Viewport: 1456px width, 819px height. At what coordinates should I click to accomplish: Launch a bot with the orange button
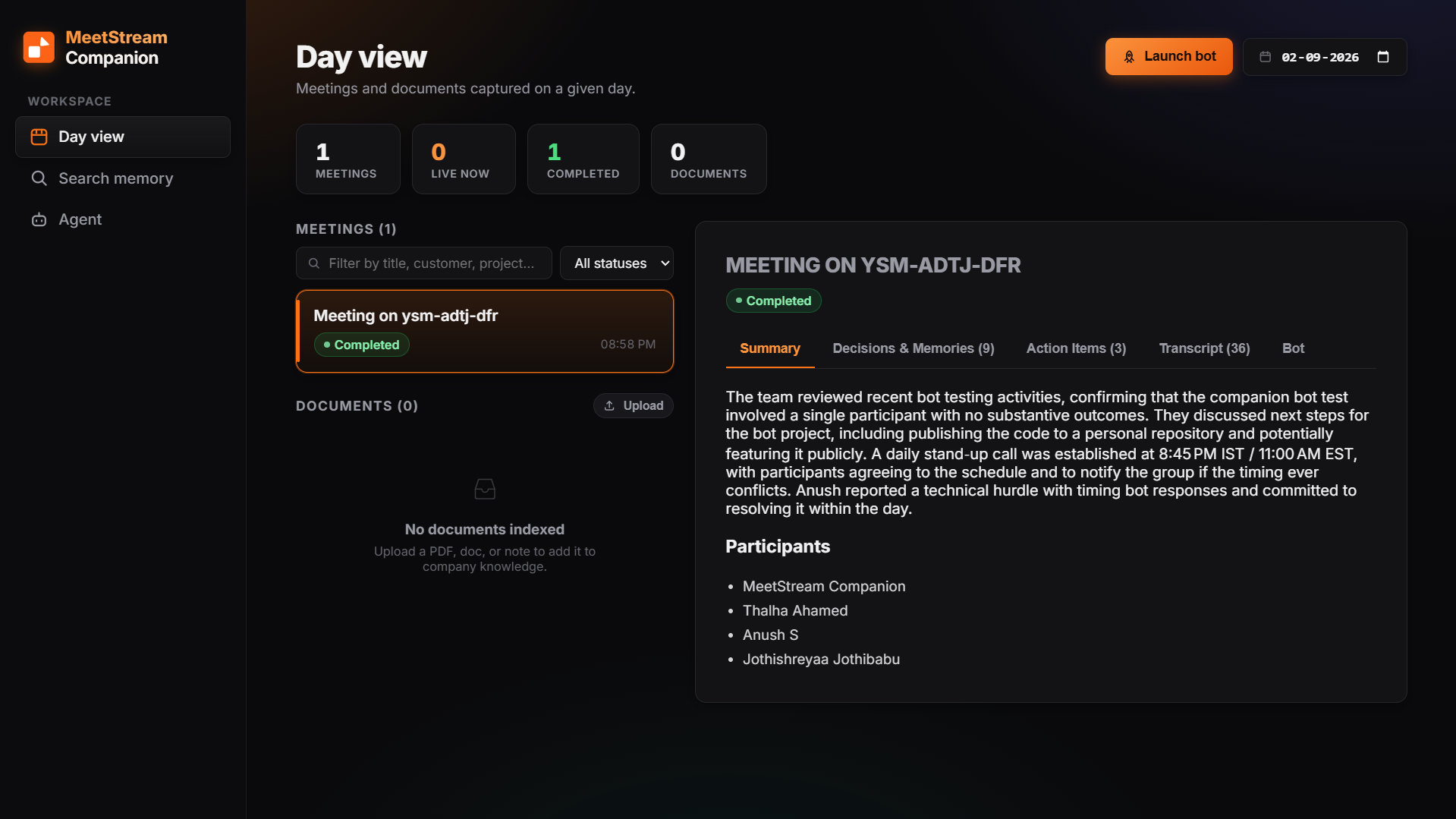[1168, 57]
